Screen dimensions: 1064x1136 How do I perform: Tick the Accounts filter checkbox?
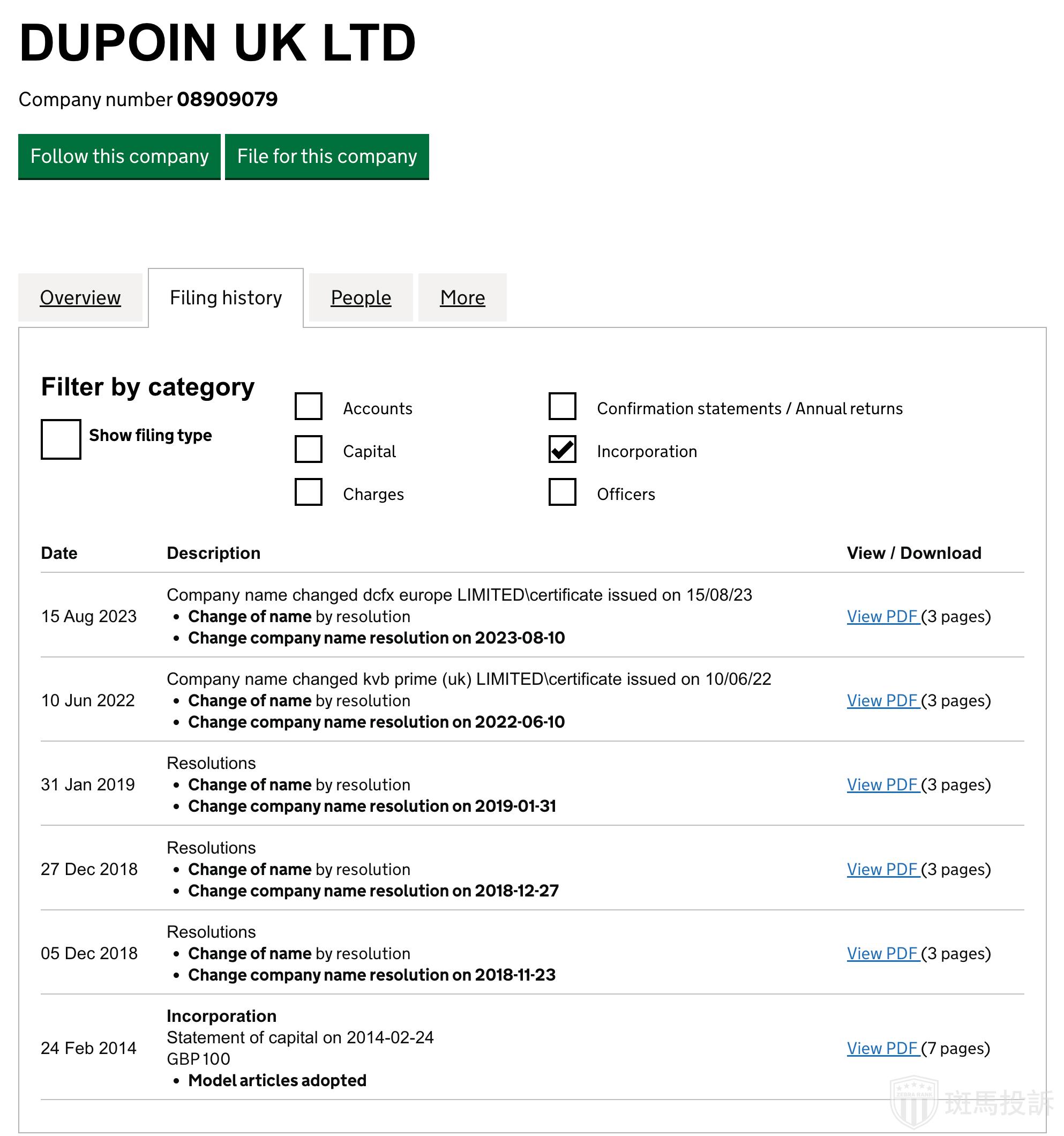(309, 406)
